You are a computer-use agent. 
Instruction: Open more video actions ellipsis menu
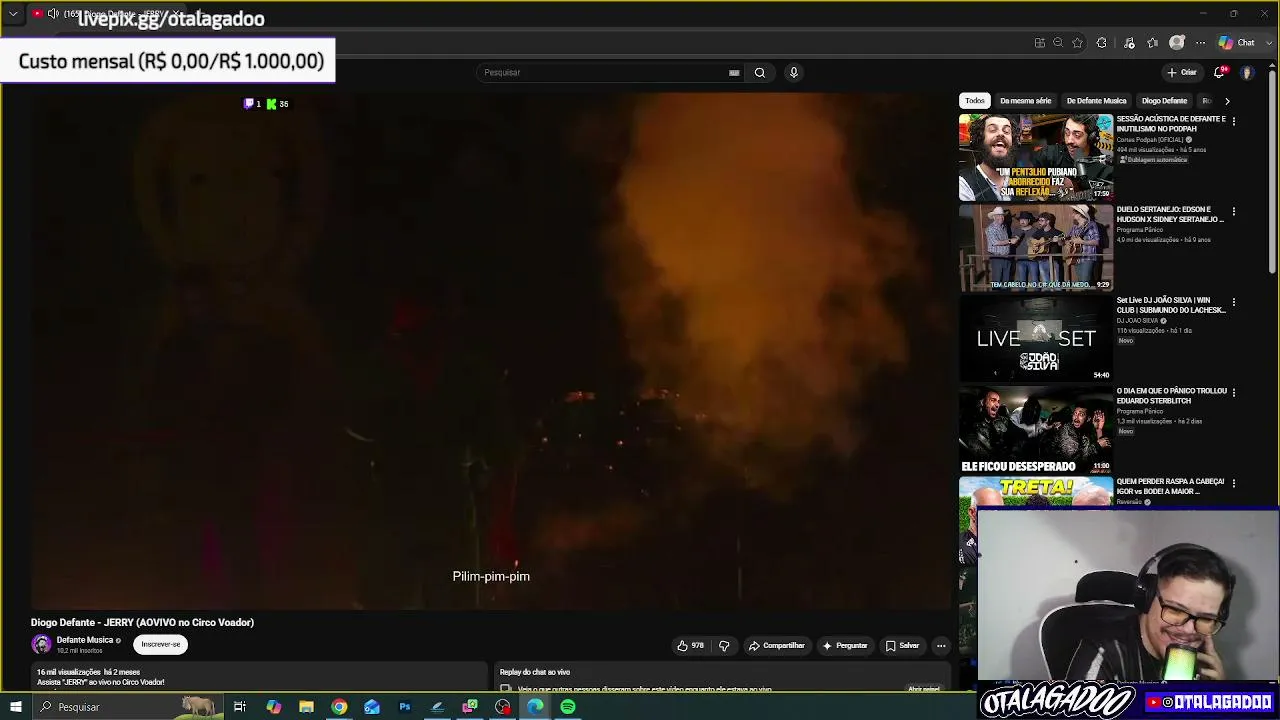point(941,646)
